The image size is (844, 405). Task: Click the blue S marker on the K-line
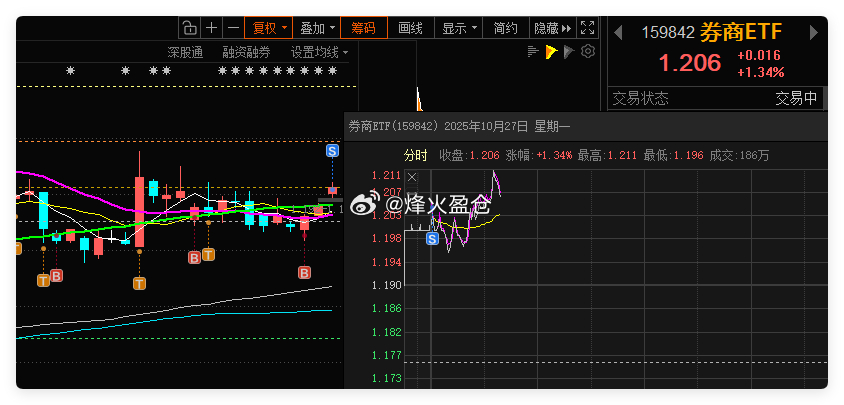pyautogui.click(x=333, y=150)
